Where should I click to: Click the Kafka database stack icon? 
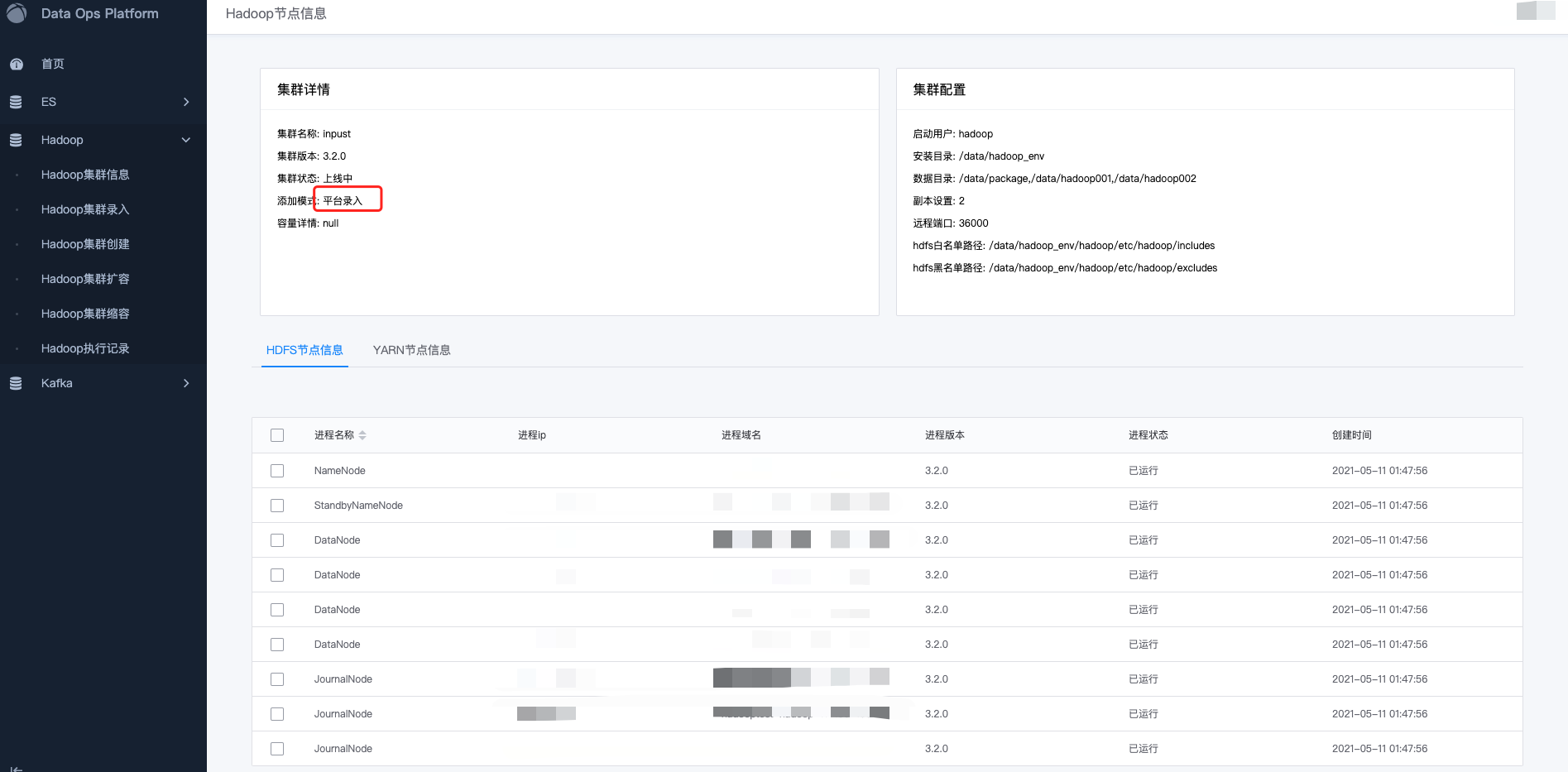(x=16, y=383)
